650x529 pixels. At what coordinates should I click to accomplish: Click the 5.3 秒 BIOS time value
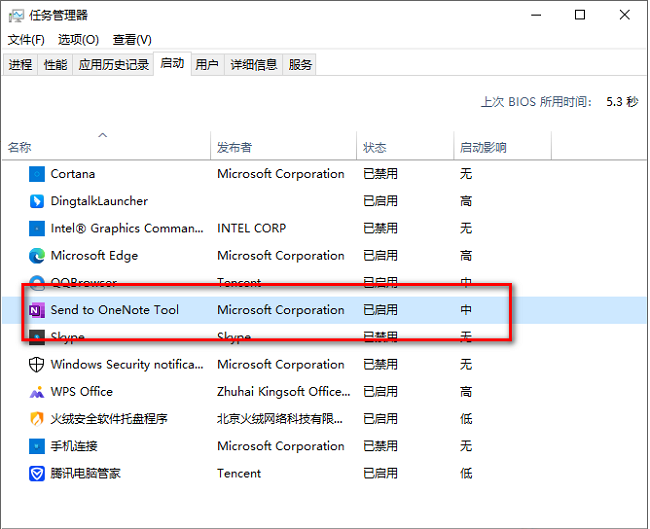[622, 102]
